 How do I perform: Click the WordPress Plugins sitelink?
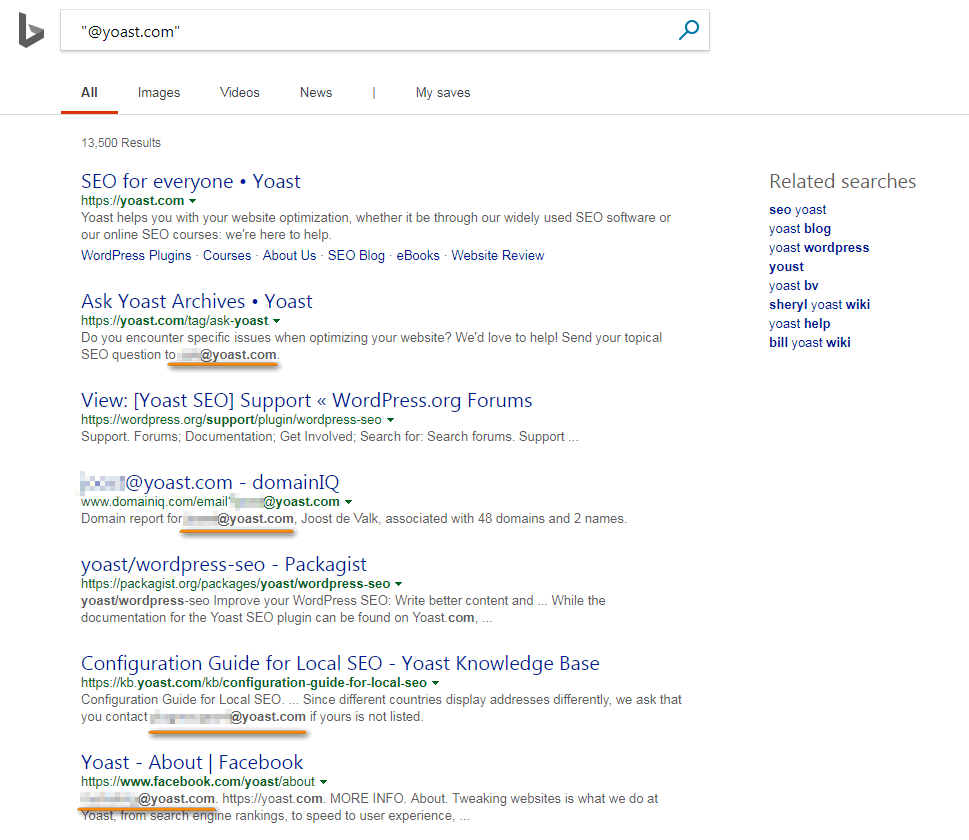point(136,255)
